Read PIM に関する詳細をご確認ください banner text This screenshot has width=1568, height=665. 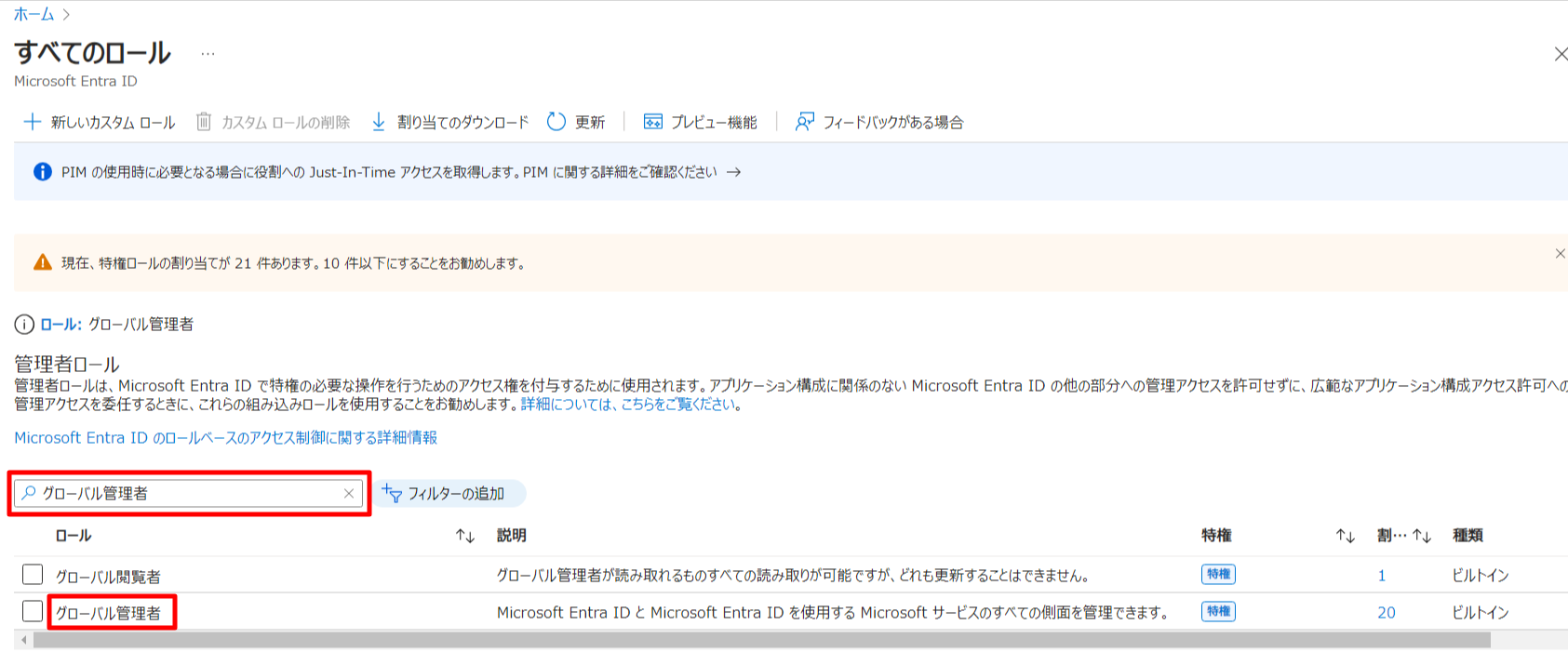tap(620, 172)
